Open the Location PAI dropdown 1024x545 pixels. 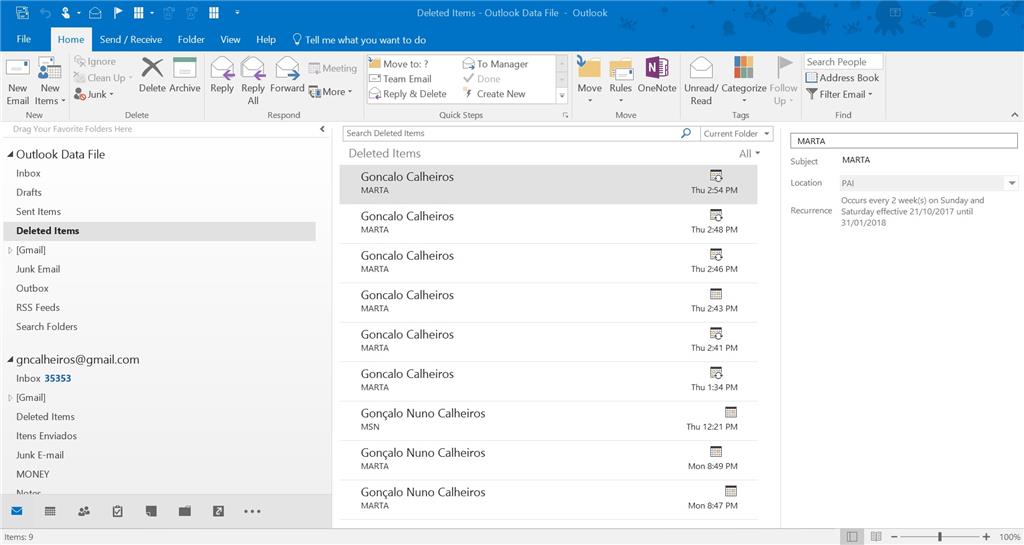(x=1012, y=183)
